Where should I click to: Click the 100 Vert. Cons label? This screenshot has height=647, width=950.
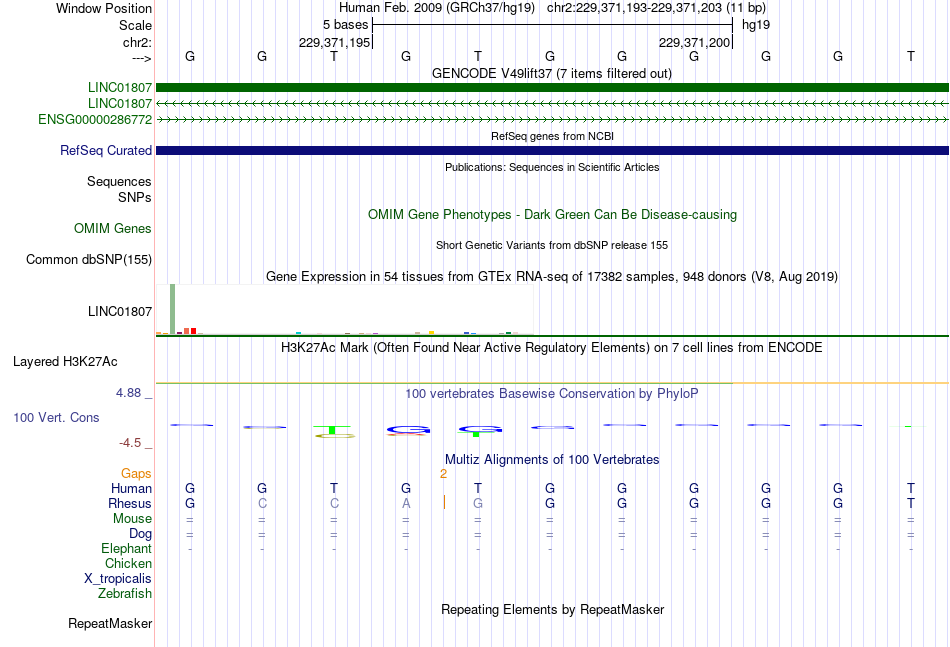tap(56, 417)
